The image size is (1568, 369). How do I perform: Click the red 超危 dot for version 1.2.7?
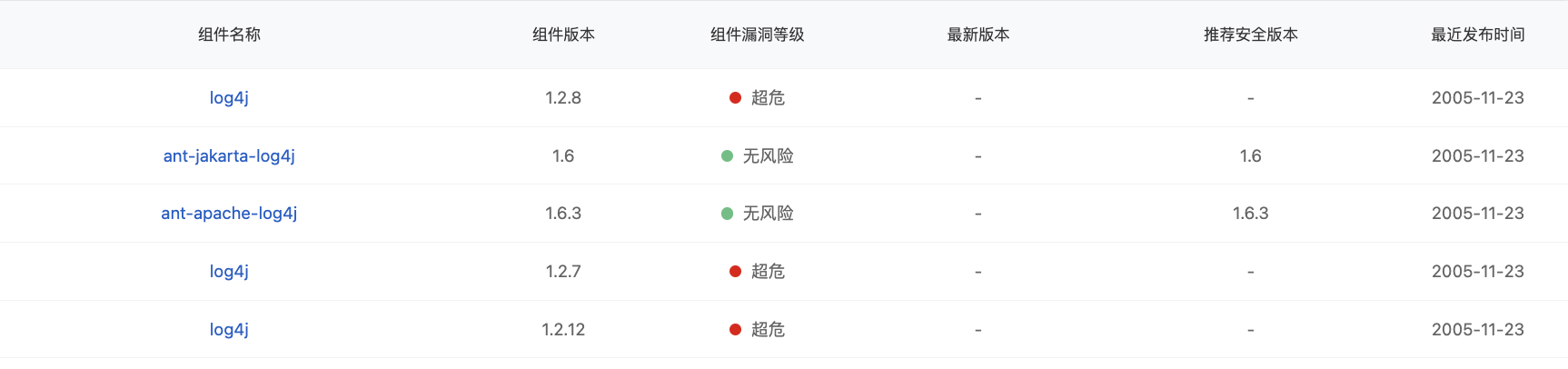coord(736,272)
